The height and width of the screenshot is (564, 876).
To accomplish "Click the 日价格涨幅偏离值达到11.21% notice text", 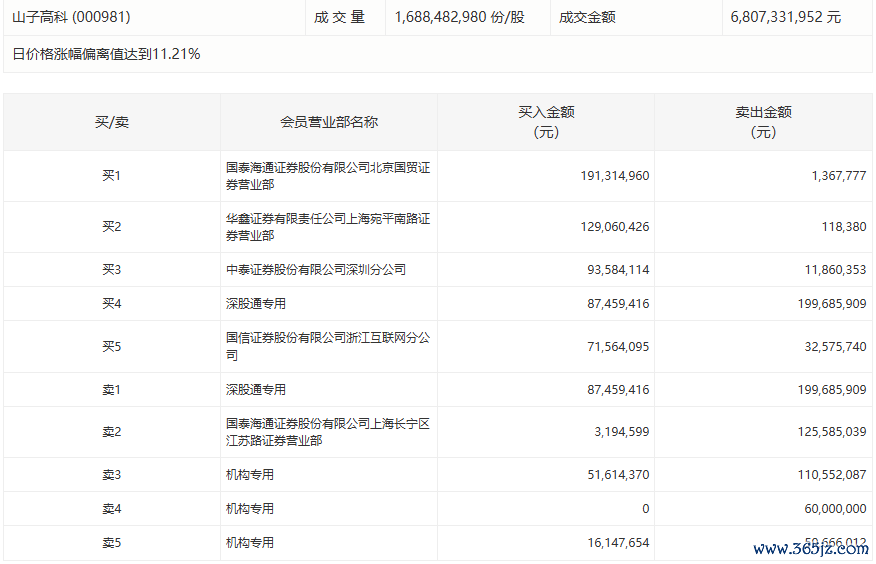I will click(x=106, y=54).
